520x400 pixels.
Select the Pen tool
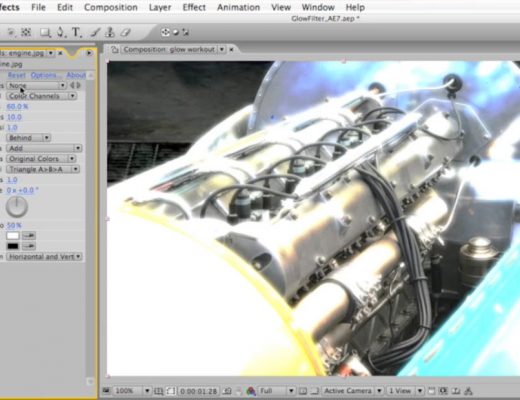point(61,32)
